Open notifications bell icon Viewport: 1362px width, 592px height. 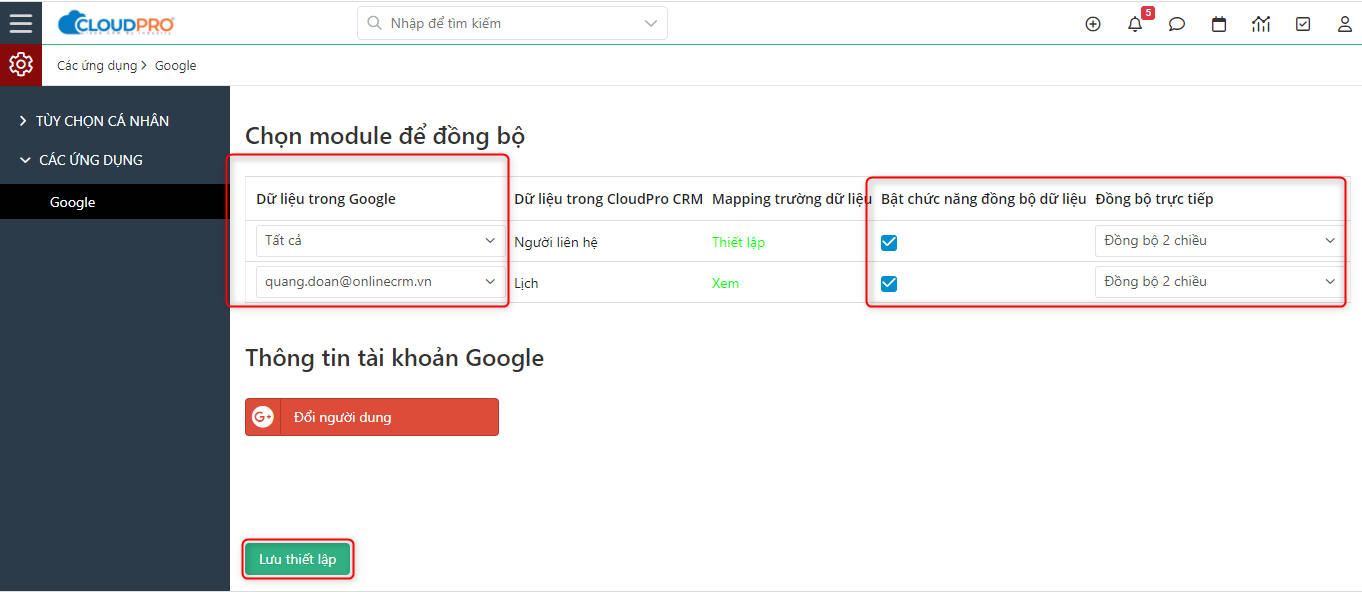coord(1135,24)
